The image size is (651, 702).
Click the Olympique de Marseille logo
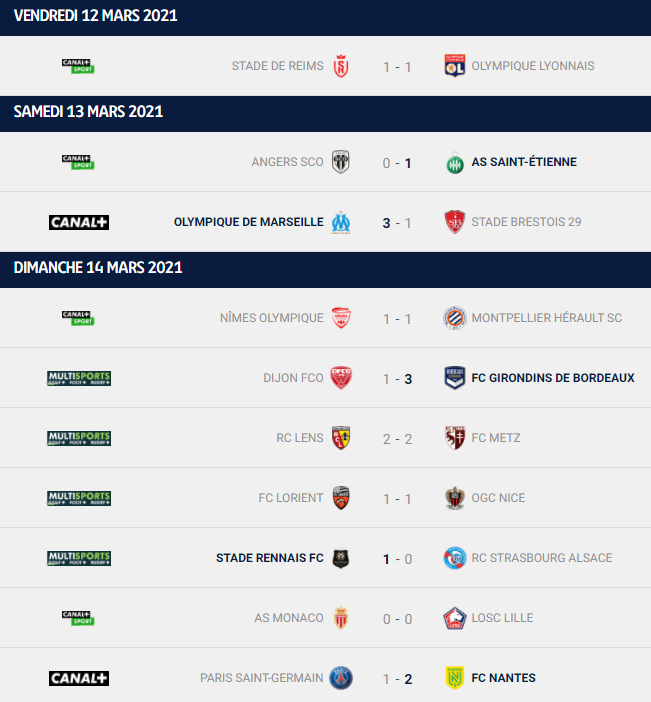[x=341, y=222]
